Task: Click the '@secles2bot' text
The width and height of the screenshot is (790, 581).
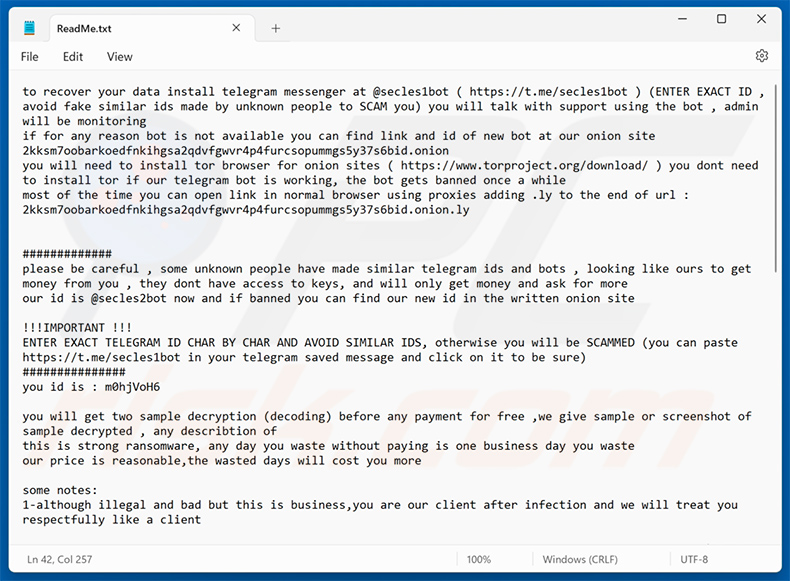Action: (128, 298)
